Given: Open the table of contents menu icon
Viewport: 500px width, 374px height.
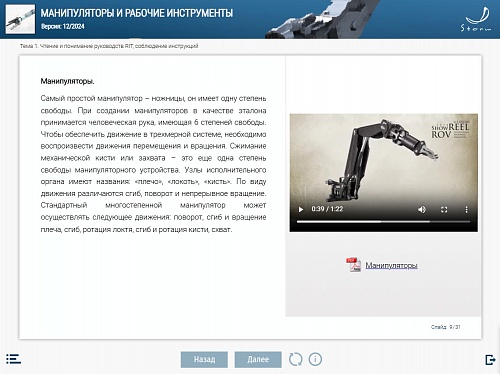Looking at the screenshot, I should (13, 359).
